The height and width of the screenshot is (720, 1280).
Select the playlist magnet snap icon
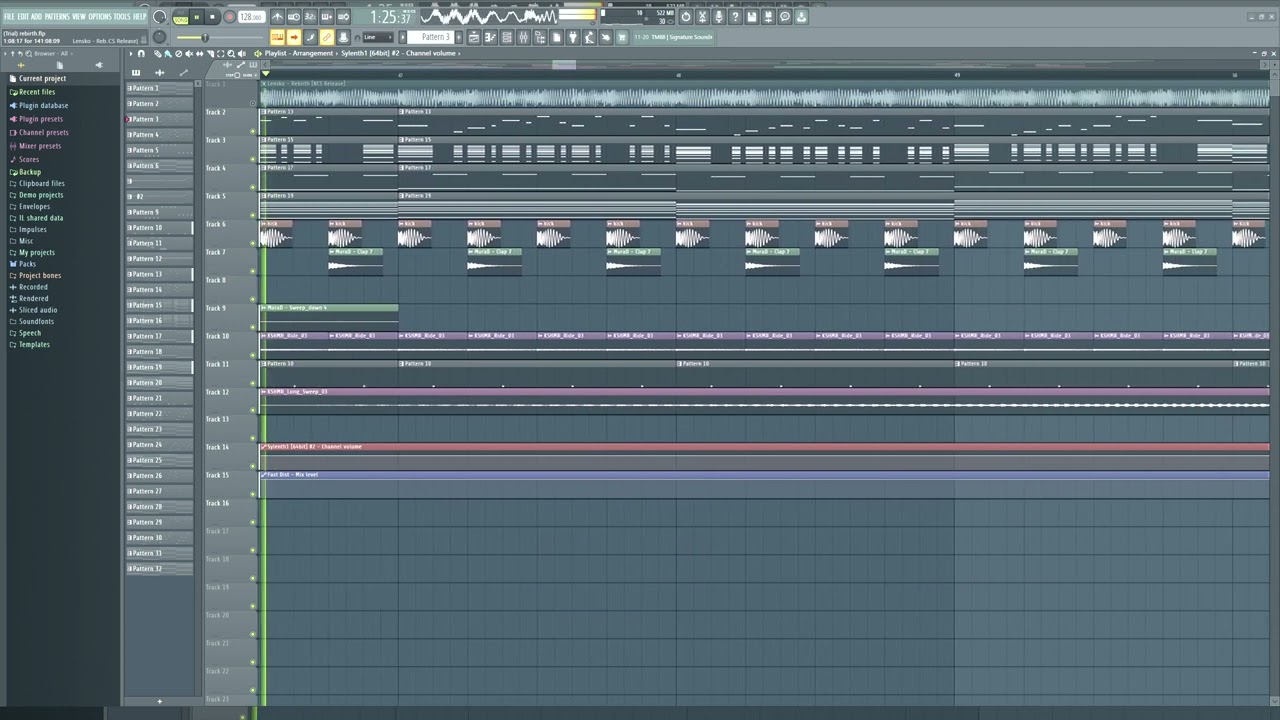point(141,53)
